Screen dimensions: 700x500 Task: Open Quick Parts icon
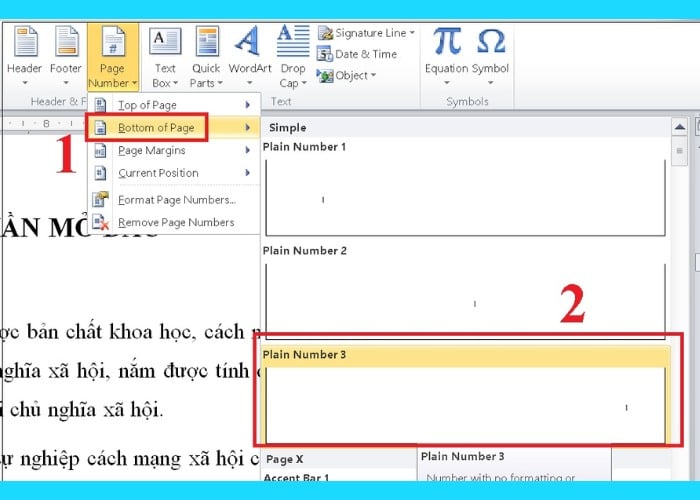pyautogui.click(x=207, y=41)
